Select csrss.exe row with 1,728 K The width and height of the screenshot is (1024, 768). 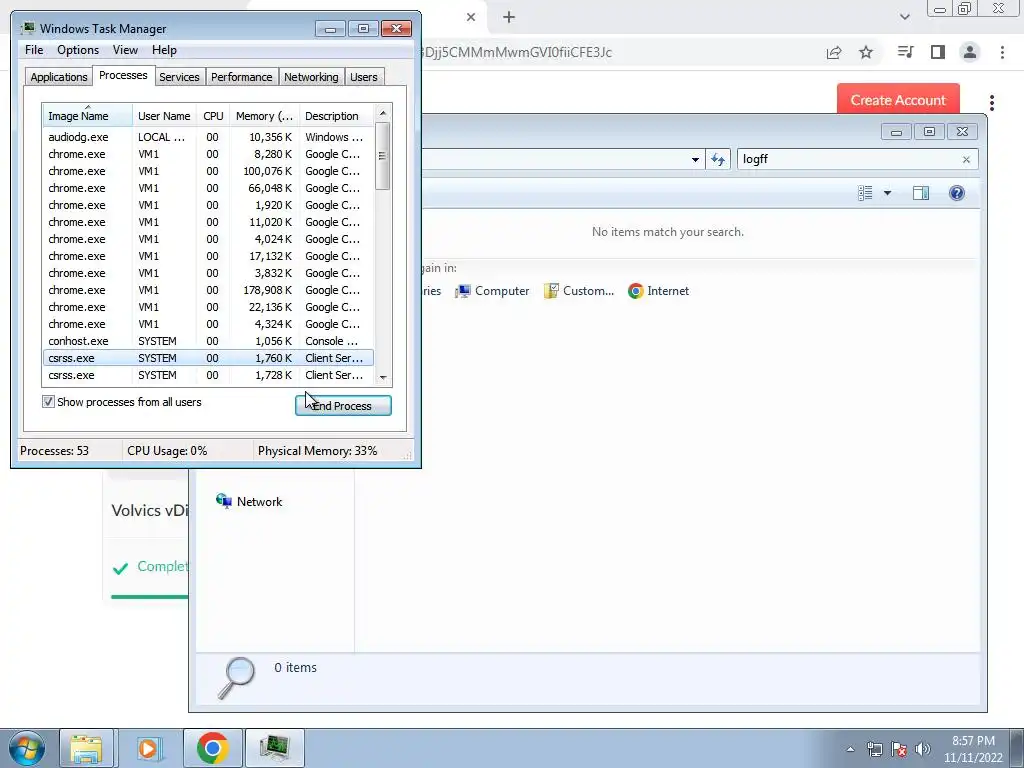[208, 375]
